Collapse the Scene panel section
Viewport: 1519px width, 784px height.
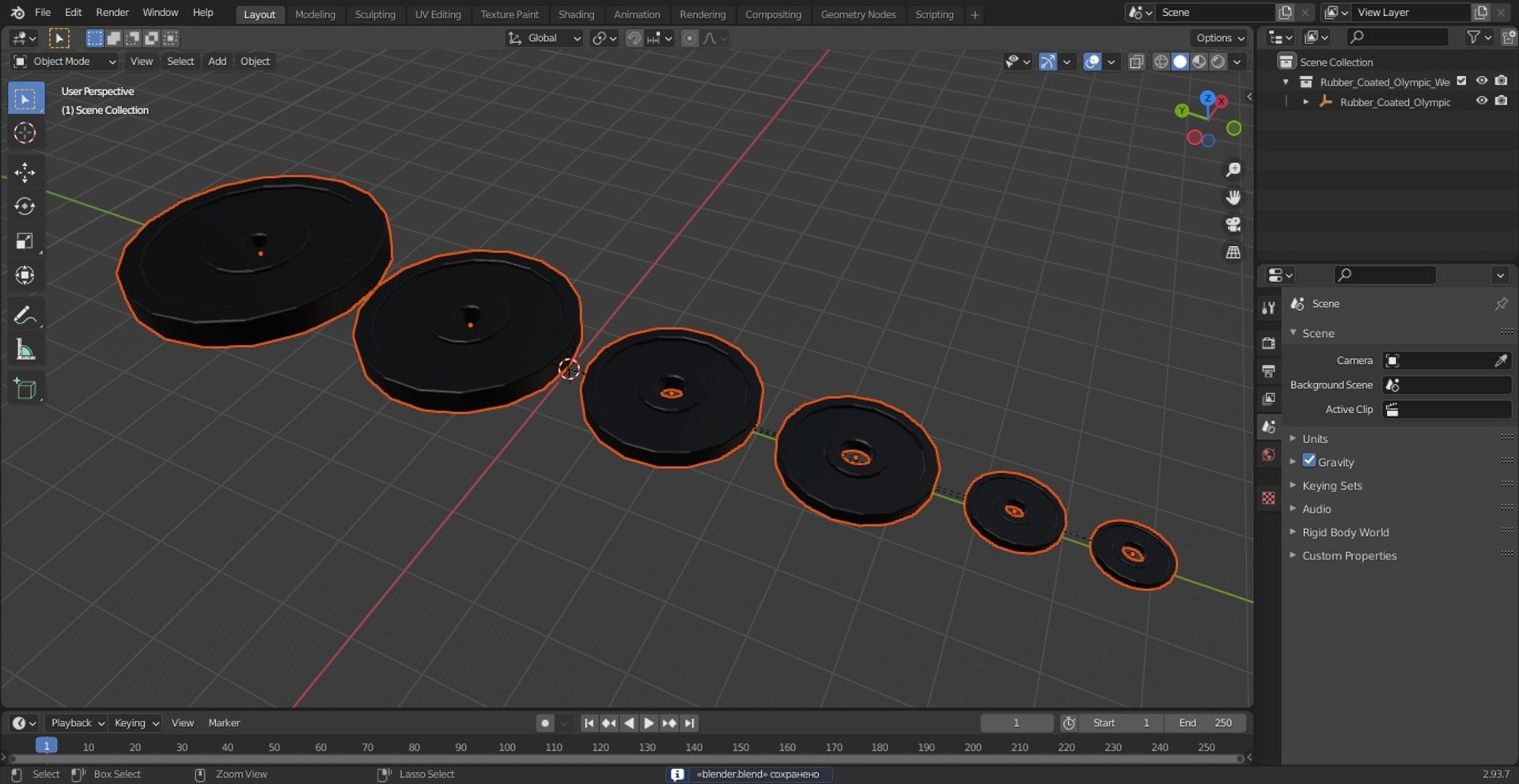[x=1318, y=333]
